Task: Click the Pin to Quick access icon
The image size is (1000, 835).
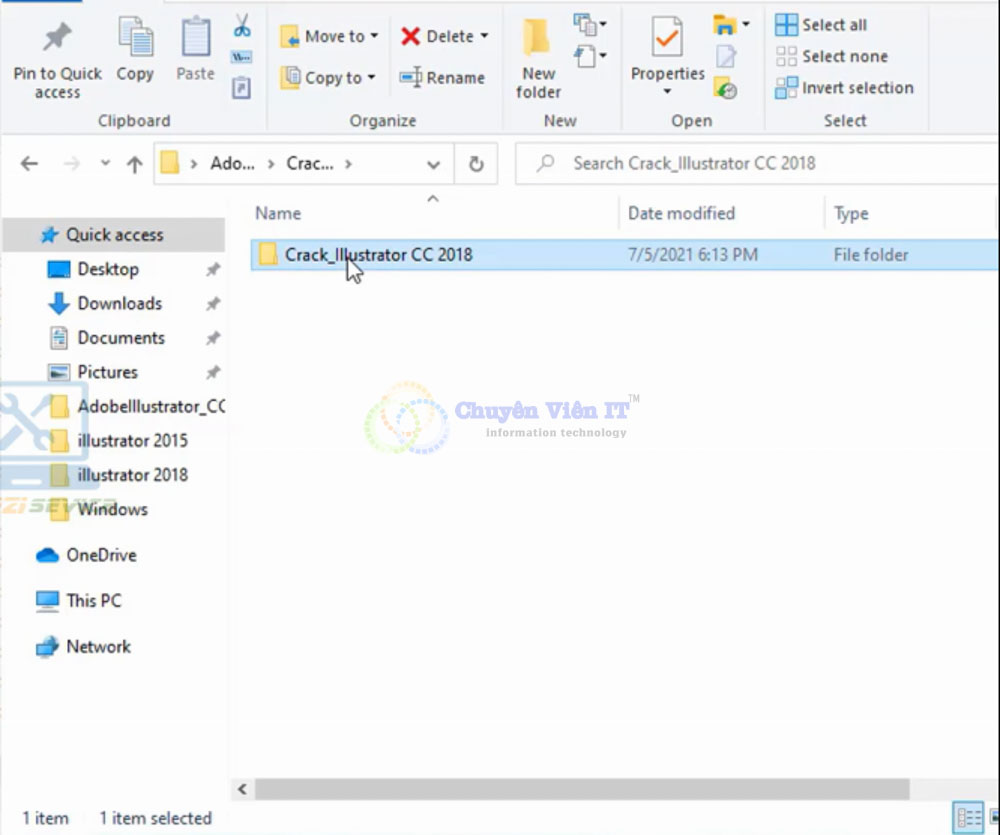Action: point(57,40)
